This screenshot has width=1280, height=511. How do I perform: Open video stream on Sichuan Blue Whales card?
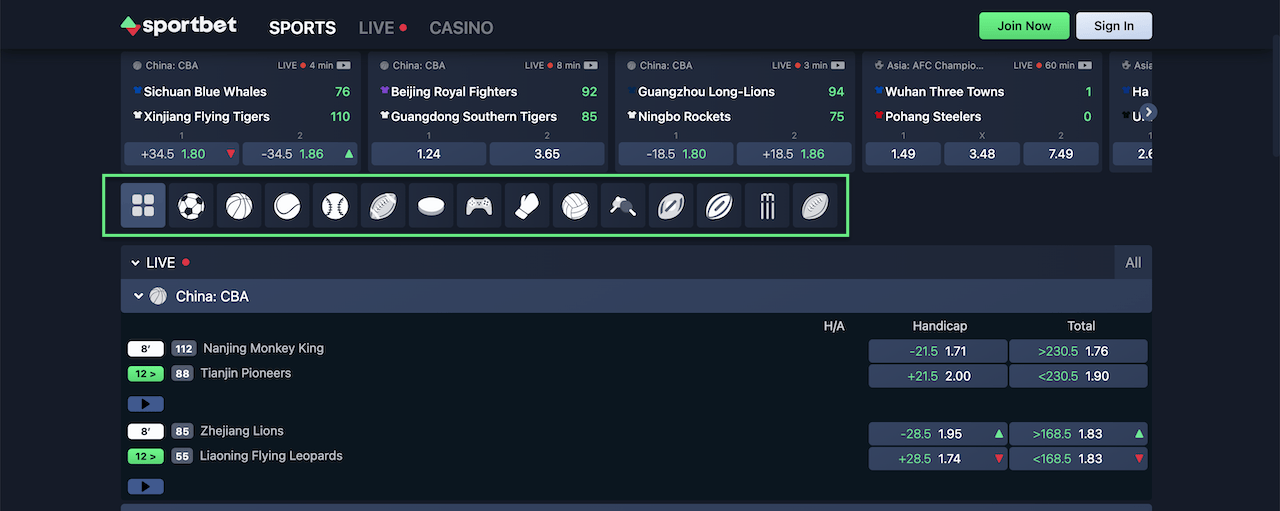pyautogui.click(x=344, y=65)
